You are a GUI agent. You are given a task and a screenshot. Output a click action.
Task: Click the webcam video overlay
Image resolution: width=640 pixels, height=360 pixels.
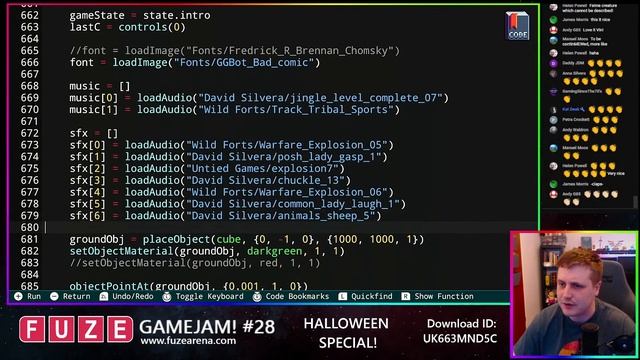click(575, 295)
